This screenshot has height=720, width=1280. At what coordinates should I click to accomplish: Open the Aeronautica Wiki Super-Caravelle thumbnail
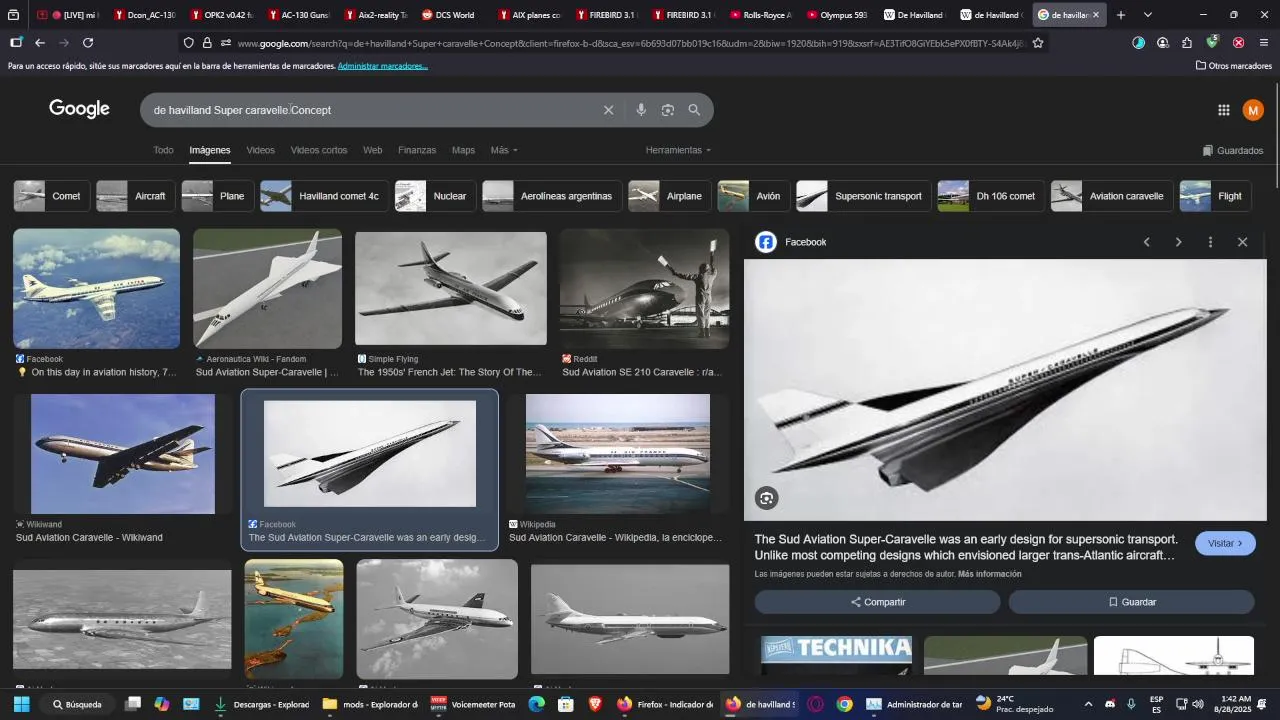coord(267,288)
